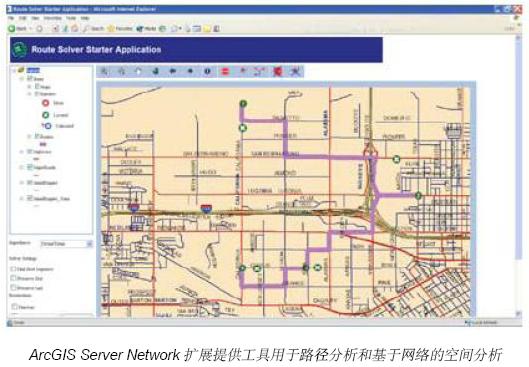Click the browser Back button
This screenshot has height=367, width=529.
tap(18, 29)
